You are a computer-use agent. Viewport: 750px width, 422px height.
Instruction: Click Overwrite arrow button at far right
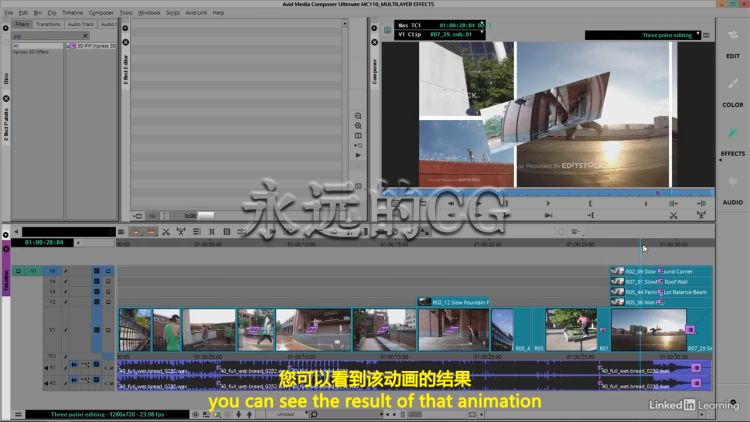click(701, 204)
